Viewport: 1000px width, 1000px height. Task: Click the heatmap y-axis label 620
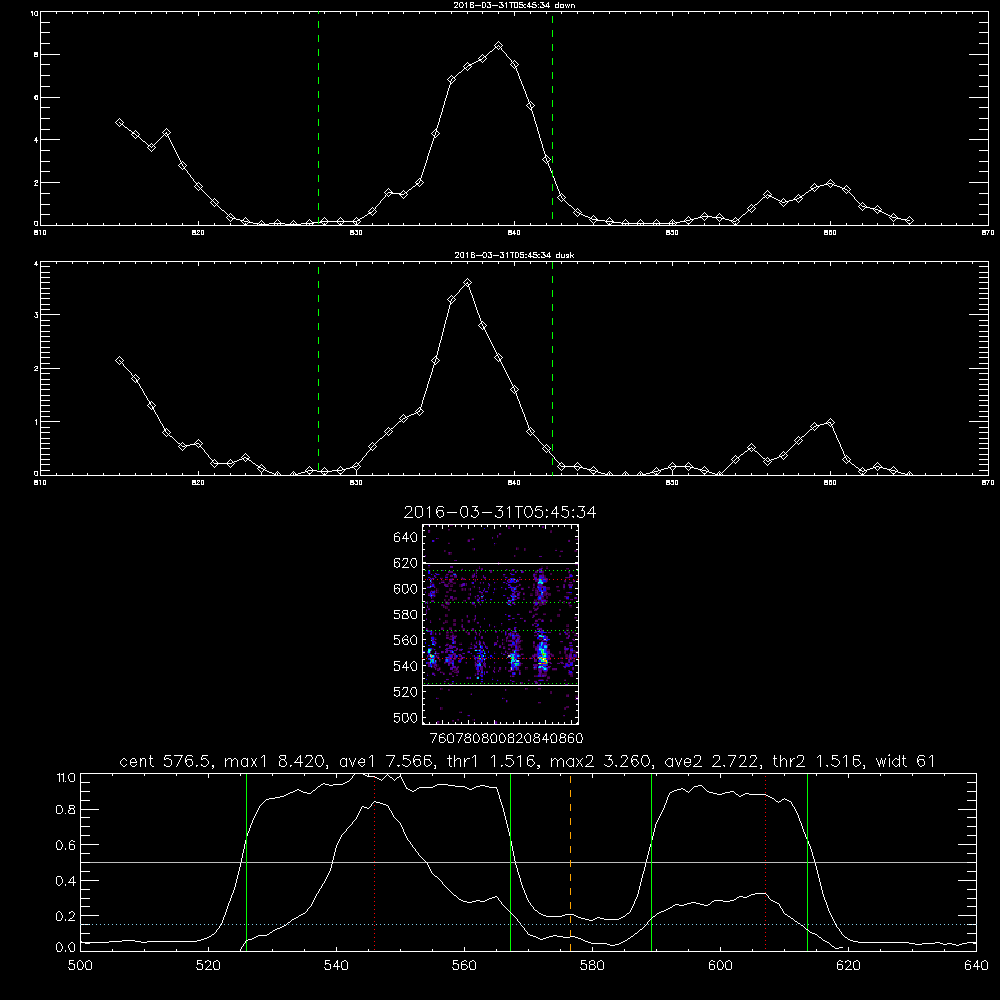click(x=406, y=563)
